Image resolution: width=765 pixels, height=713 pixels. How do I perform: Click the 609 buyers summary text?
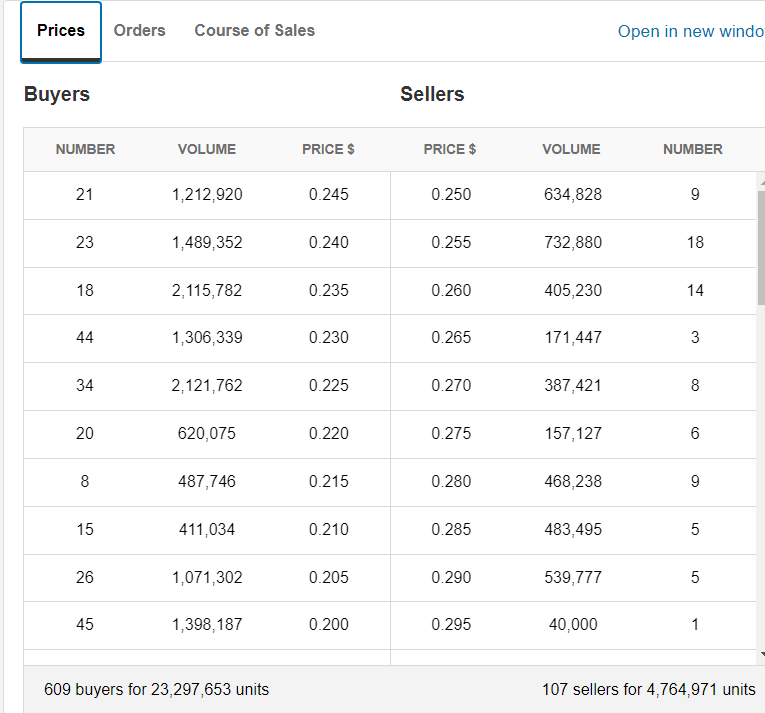point(157,690)
